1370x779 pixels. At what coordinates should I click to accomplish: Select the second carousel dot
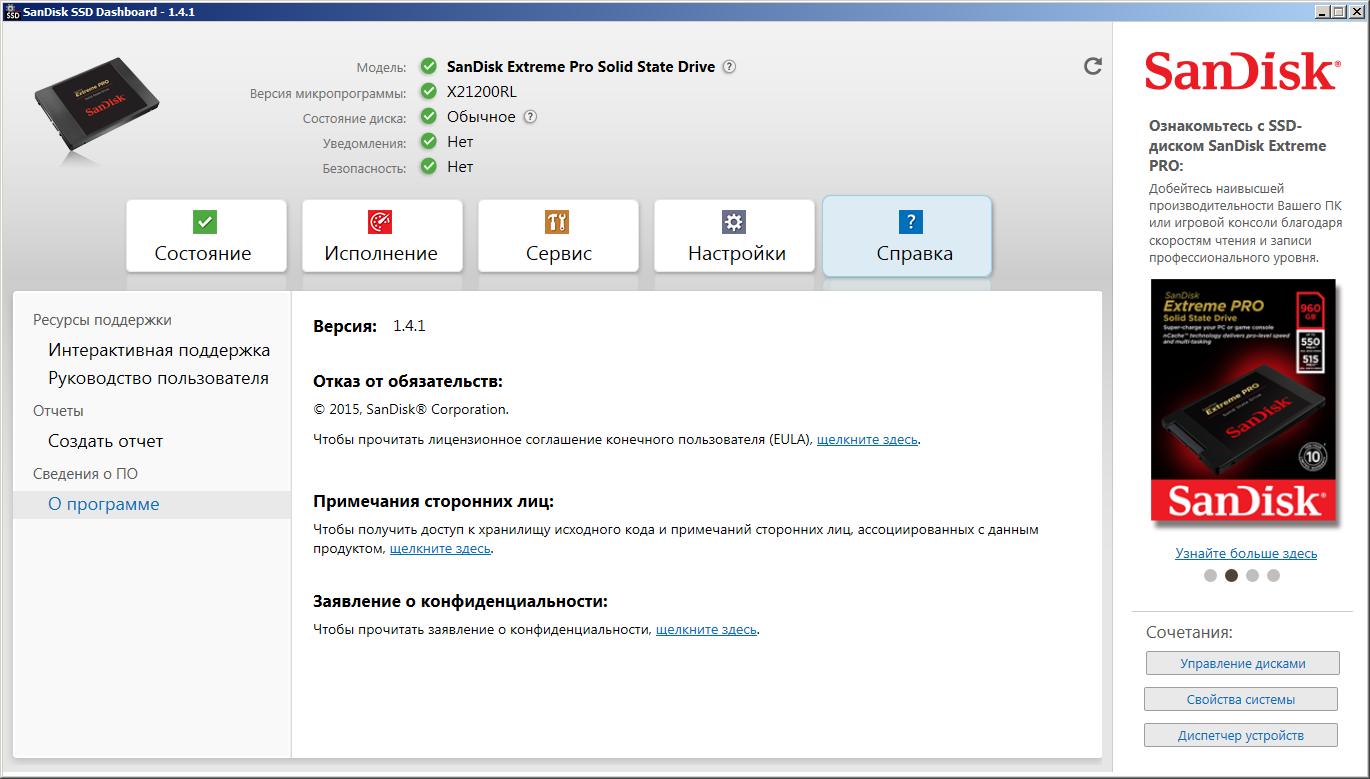[1232, 575]
